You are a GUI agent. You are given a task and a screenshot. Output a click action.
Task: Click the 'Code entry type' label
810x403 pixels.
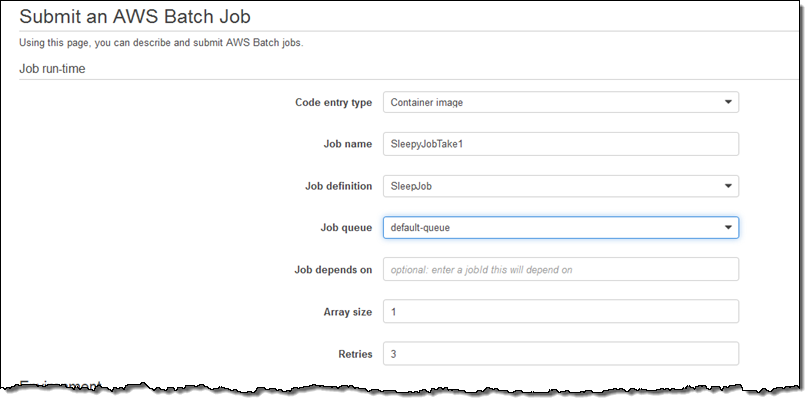tap(333, 102)
